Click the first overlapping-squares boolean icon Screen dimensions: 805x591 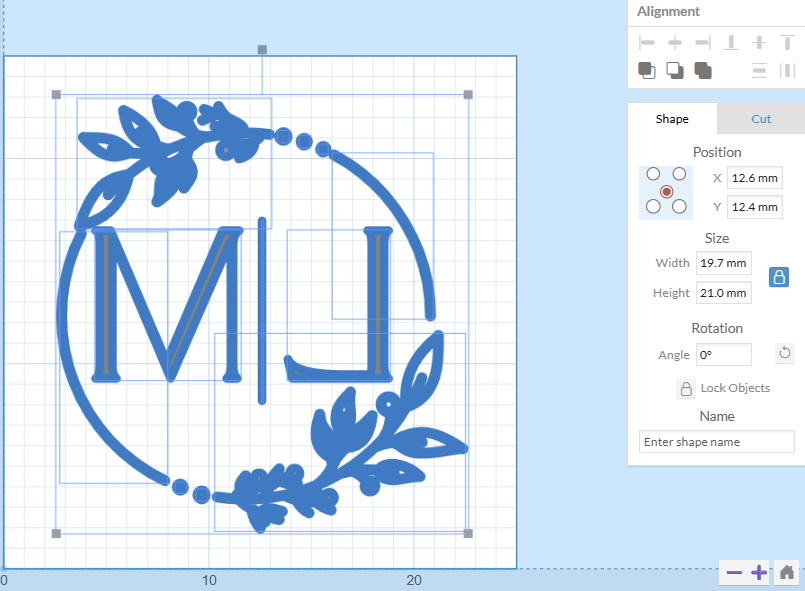[647, 70]
